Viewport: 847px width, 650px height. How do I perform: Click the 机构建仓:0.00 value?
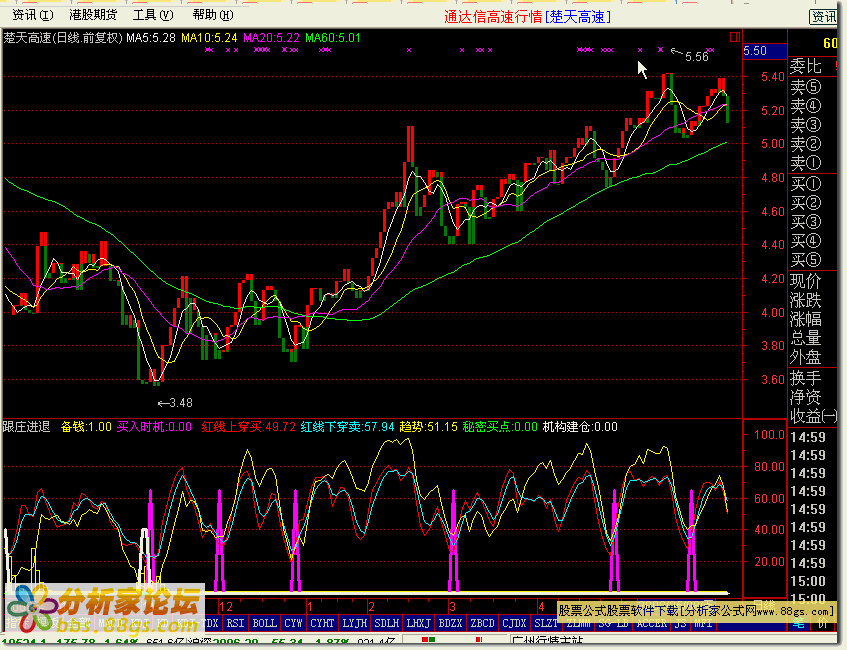pos(580,427)
